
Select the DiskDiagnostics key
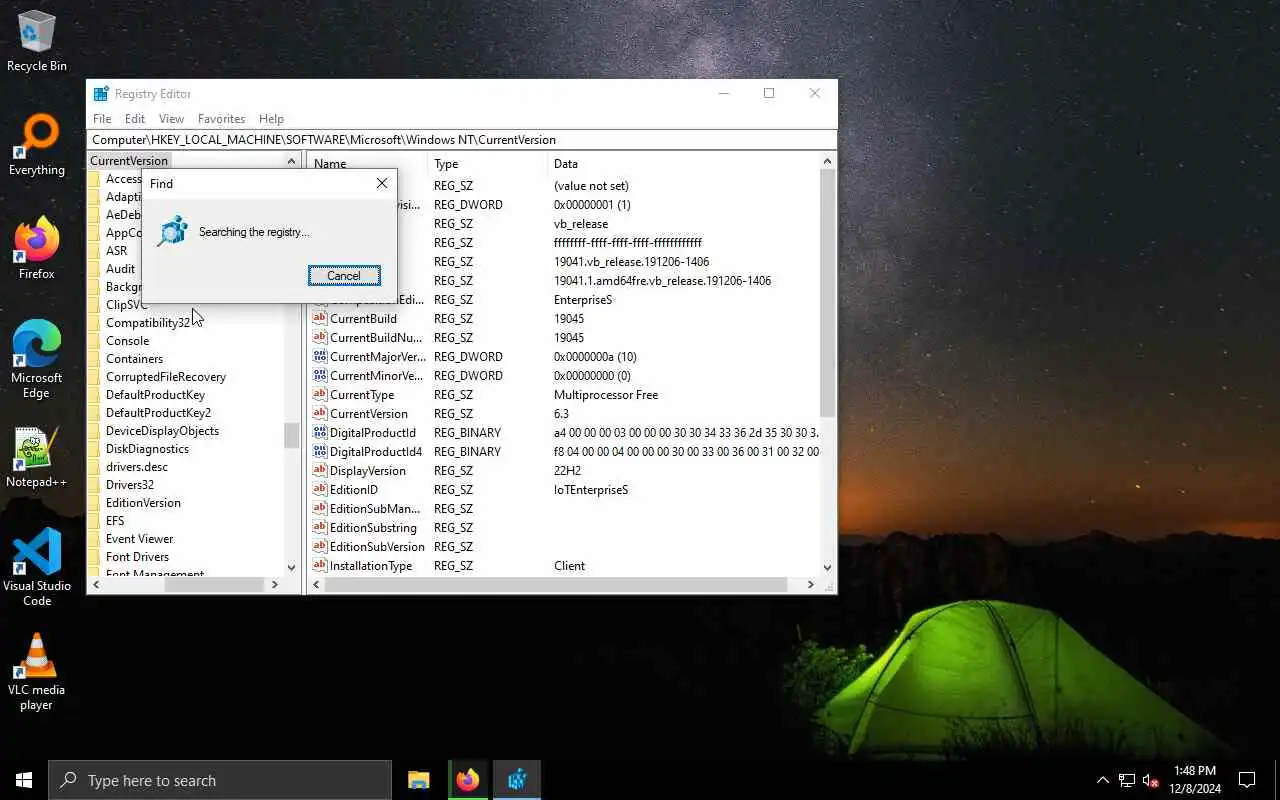147,448
